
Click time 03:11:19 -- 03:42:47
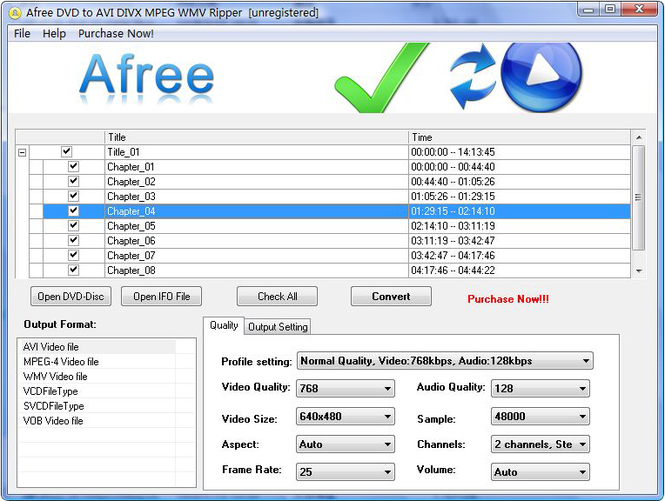point(453,241)
